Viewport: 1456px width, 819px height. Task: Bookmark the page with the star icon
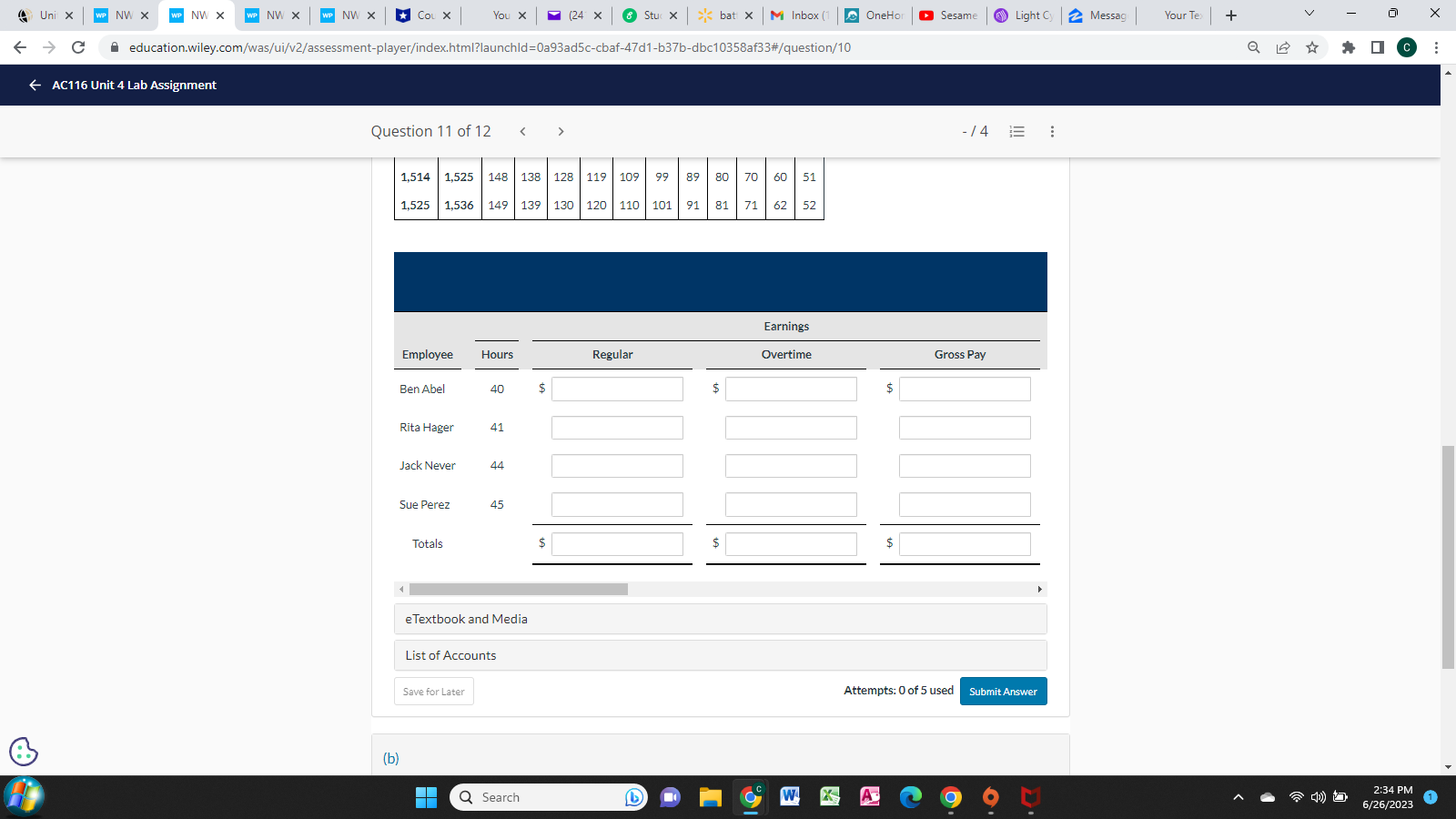1313,47
